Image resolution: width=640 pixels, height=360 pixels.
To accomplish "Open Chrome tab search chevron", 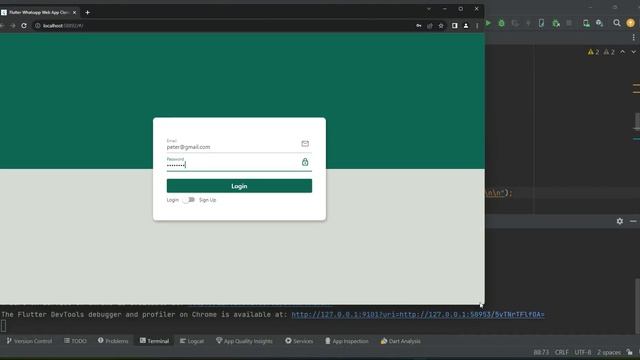I will (429, 9).
